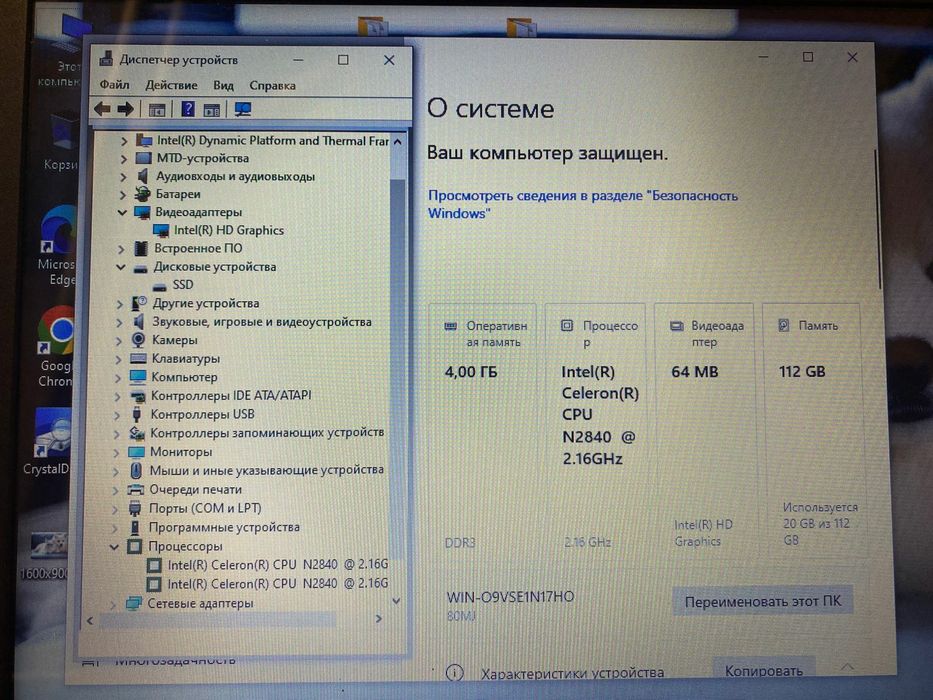Viewport: 933px width, 700px height.
Task: Select the Intel(R) HD Graphics adapter icon
Action: pyautogui.click(x=161, y=230)
